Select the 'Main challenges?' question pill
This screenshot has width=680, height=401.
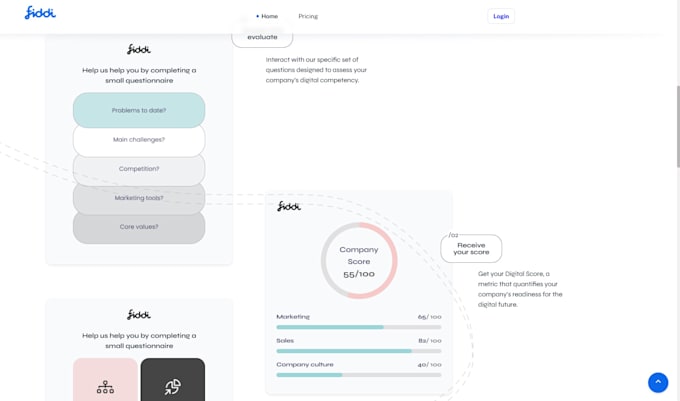(139, 140)
